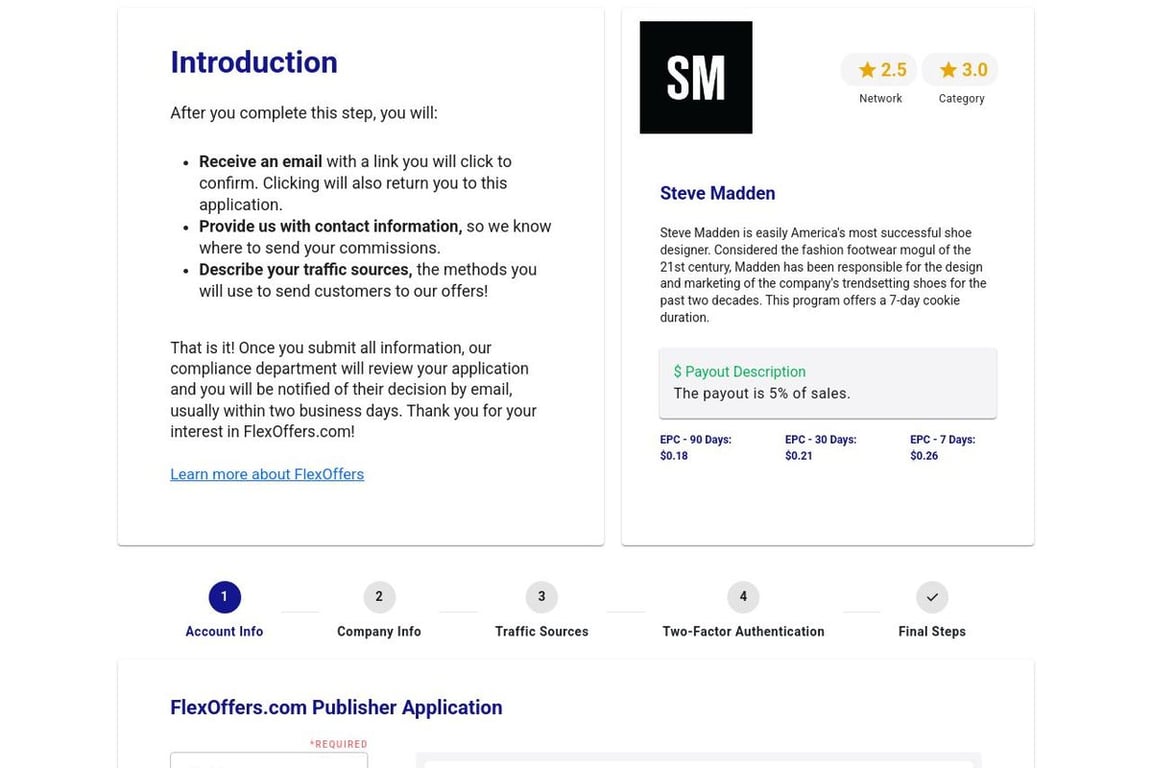
Task: Click the Steve Madden title
Action: [x=718, y=193]
